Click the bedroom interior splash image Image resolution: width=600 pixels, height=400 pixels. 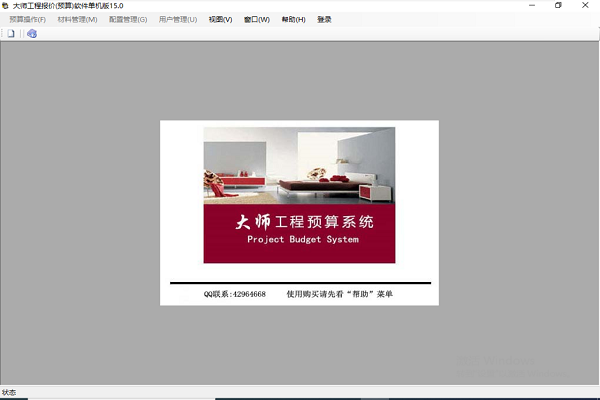click(299, 165)
